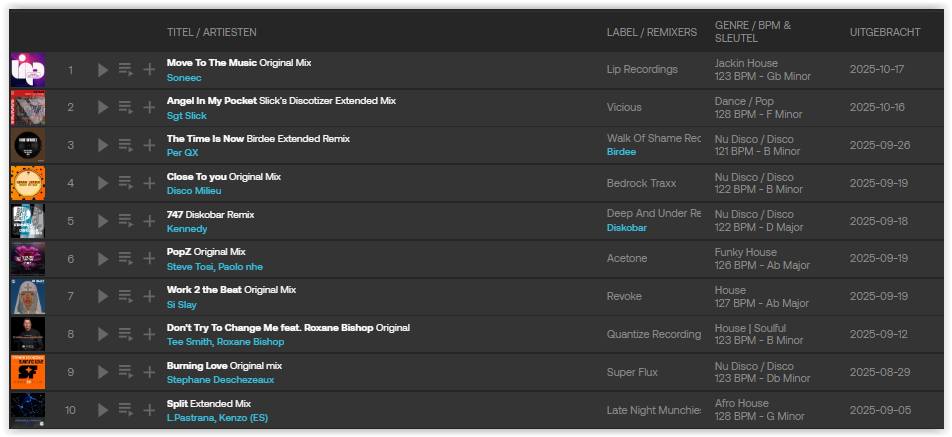Play Work 2 the Beat track
Image resolution: width=952 pixels, height=437 pixels.
tap(102, 298)
